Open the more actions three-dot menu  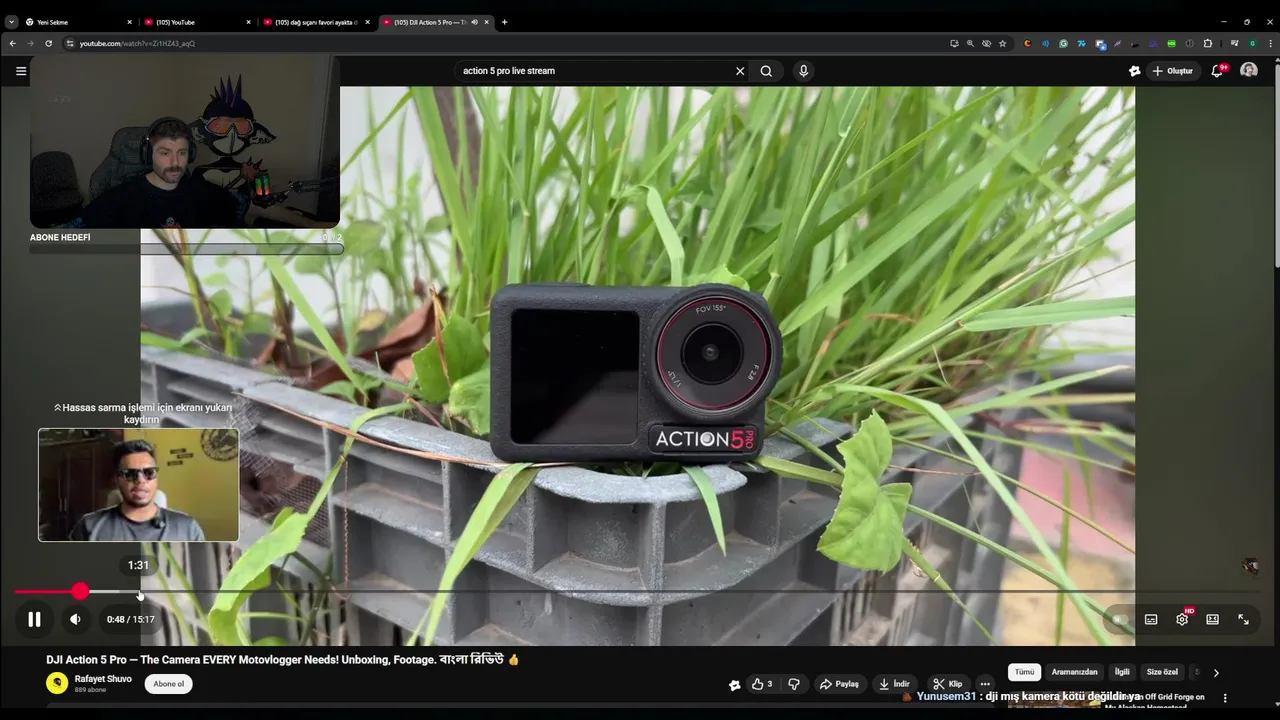click(985, 684)
